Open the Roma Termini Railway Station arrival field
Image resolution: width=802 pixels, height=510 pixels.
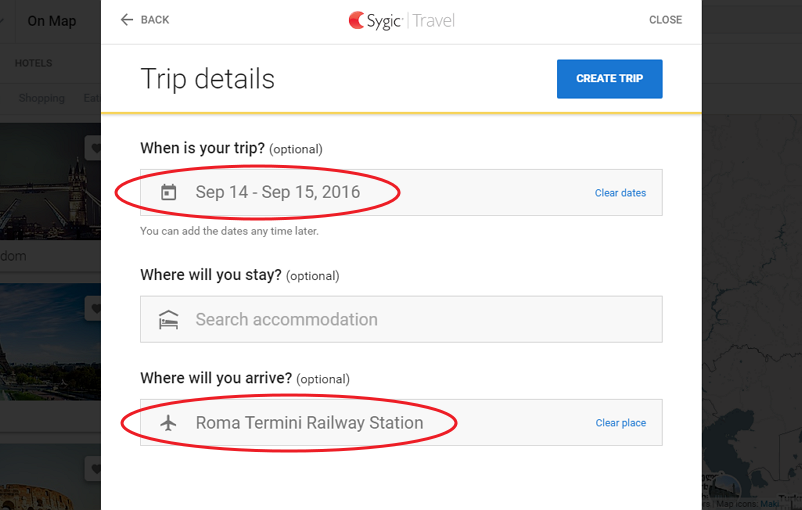[x=309, y=423]
